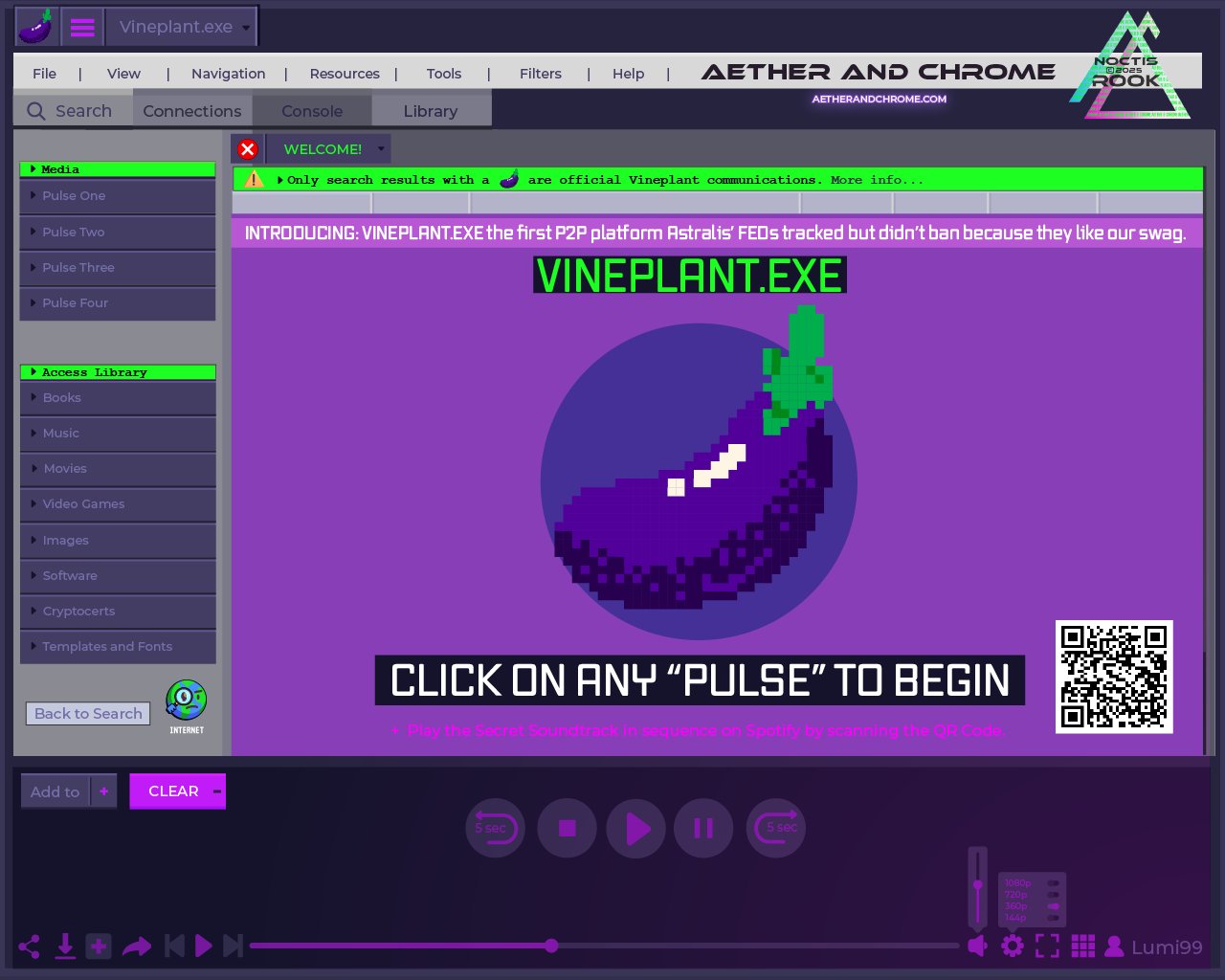The height and width of the screenshot is (980, 1225).
Task: Click the Noctis Rook triangle logo
Action: click(1130, 67)
